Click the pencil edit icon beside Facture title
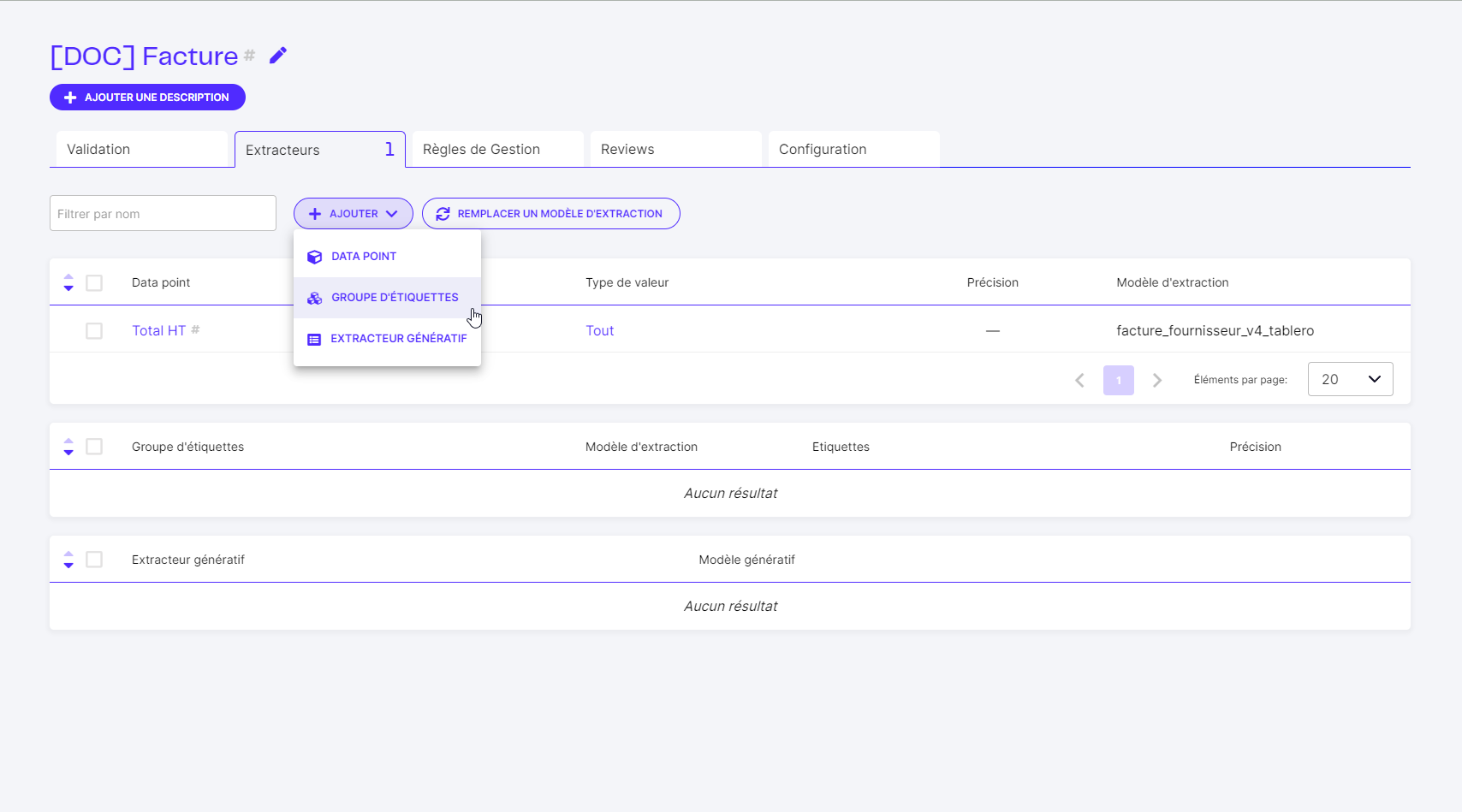The image size is (1462, 812). pos(278,56)
